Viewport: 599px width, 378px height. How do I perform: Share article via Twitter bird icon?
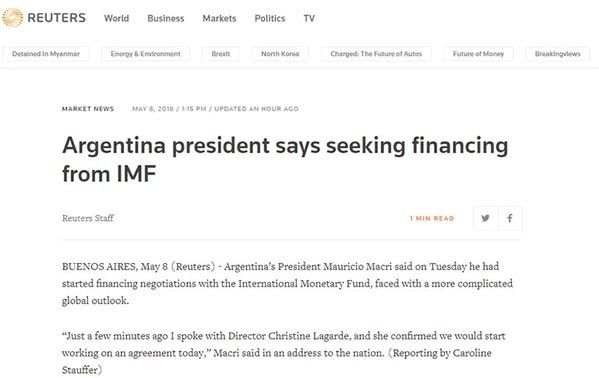click(x=486, y=218)
